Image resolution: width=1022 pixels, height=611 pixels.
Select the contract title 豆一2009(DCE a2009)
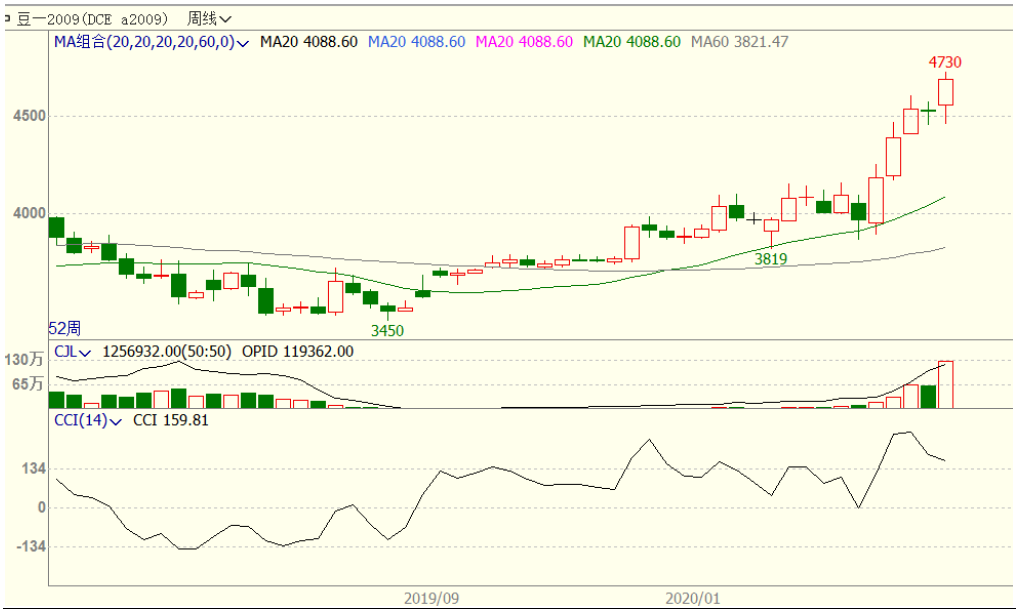[x=92, y=19]
